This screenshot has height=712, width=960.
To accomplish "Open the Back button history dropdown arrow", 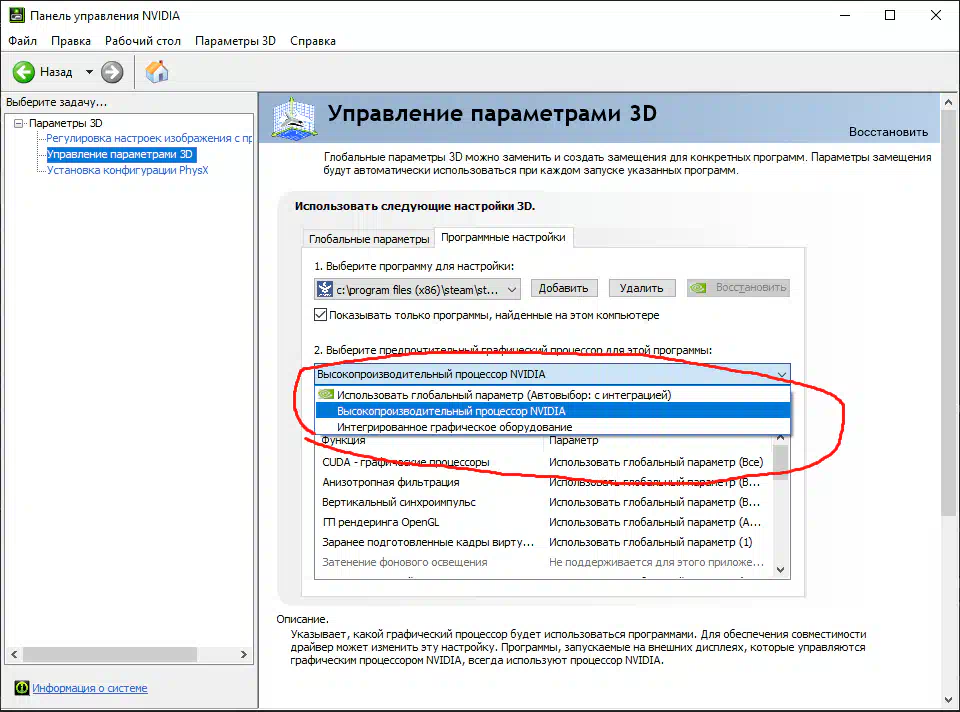I will 89,72.
